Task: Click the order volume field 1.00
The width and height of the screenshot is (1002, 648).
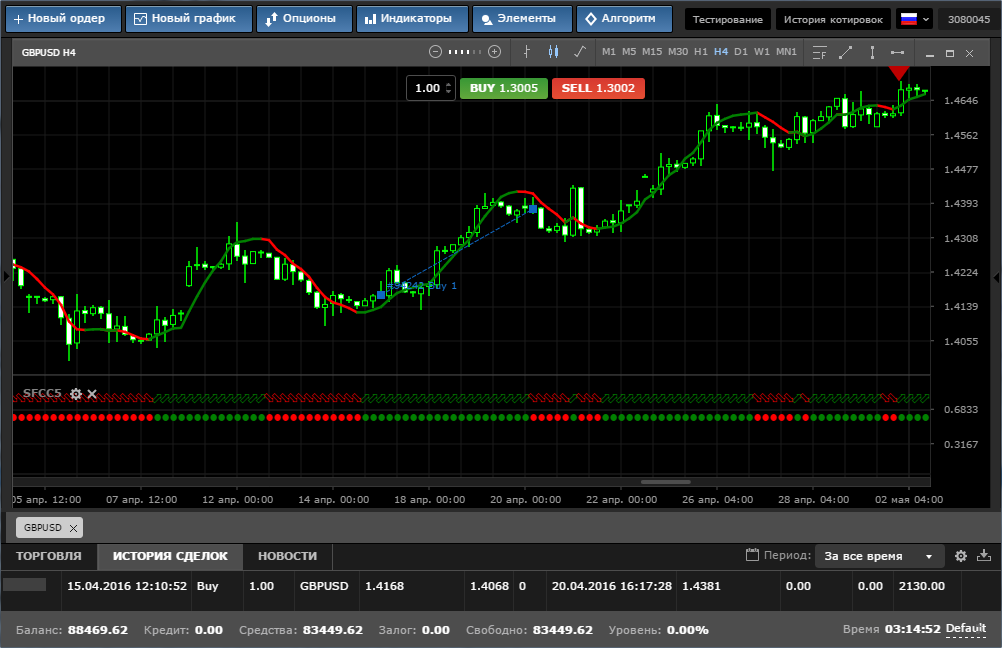Action: click(428, 88)
